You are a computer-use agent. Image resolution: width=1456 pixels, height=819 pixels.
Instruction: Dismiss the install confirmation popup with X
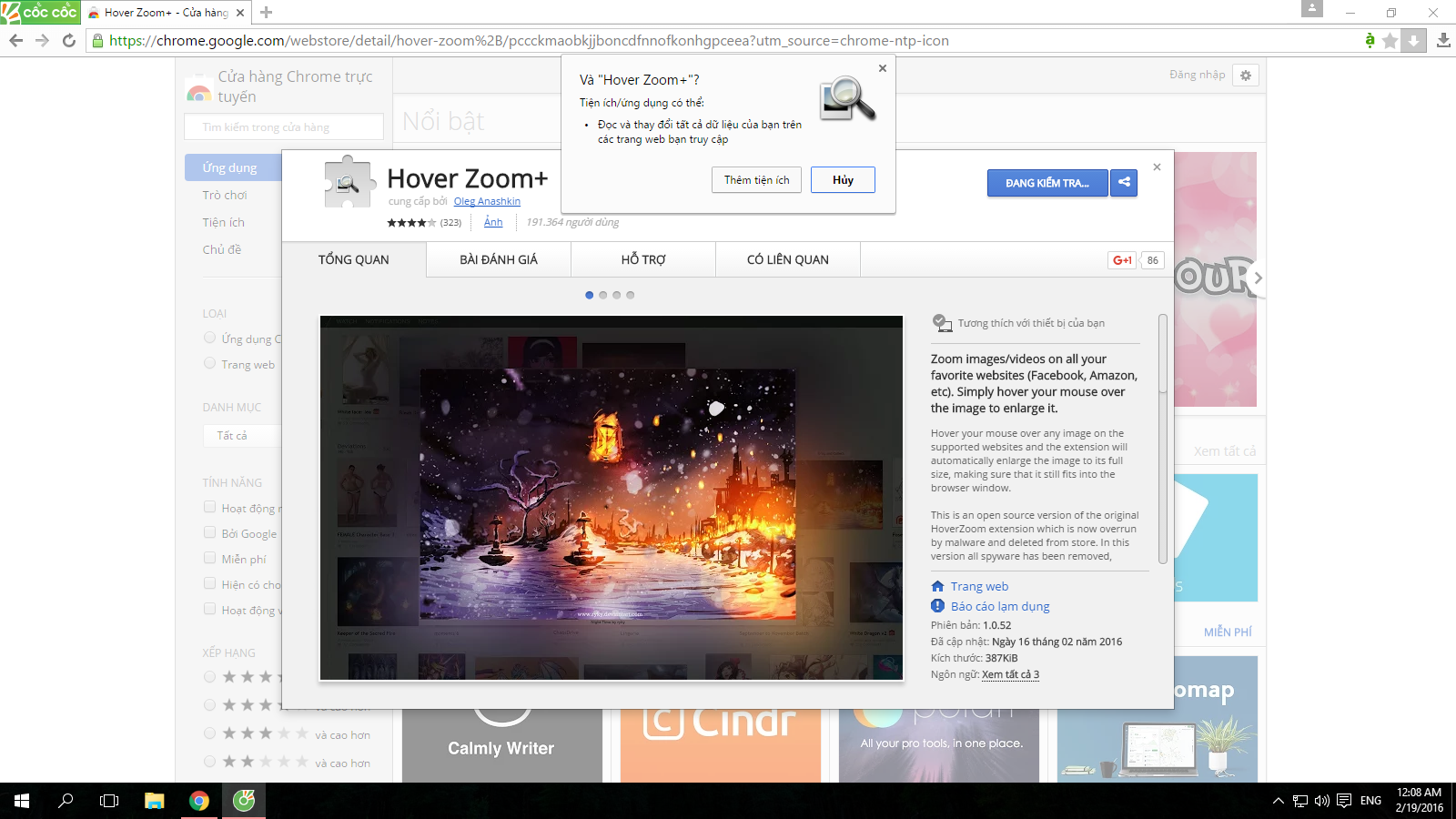pyautogui.click(x=882, y=68)
